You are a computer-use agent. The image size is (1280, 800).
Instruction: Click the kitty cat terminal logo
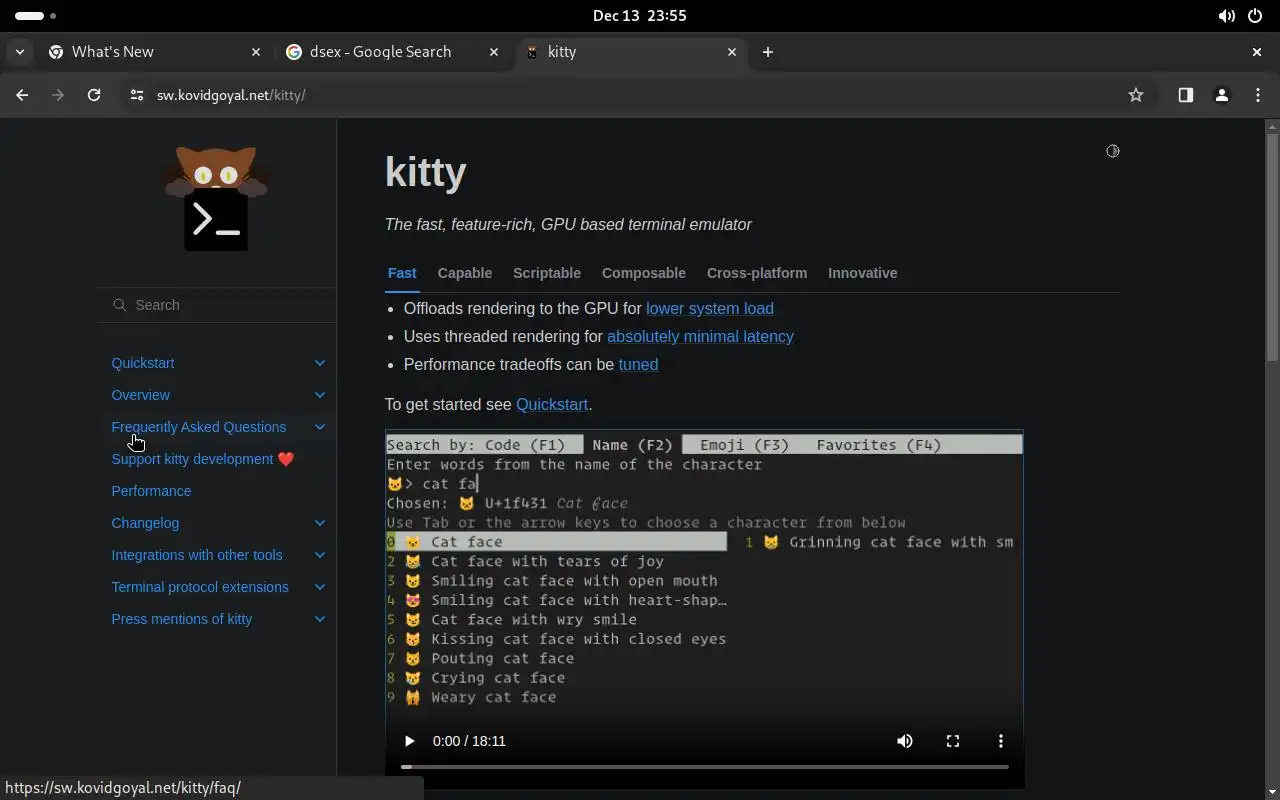click(216, 198)
